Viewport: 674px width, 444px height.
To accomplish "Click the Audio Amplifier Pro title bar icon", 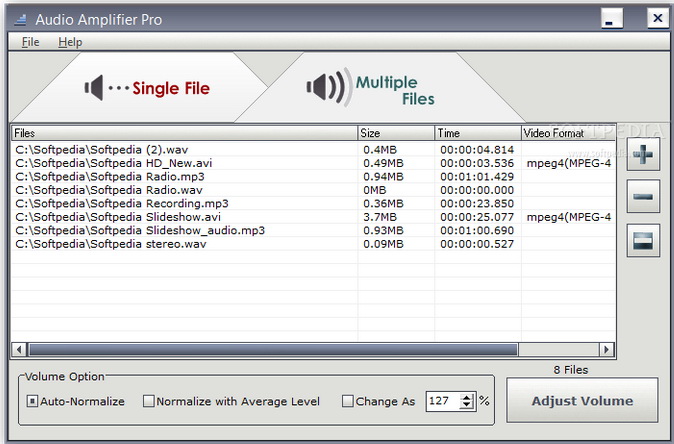I will [x=21, y=20].
